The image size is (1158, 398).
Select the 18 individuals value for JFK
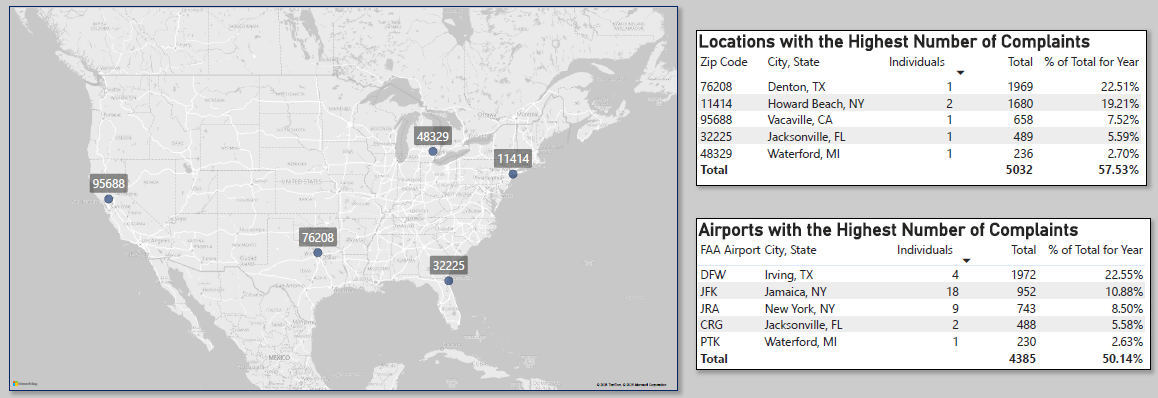pyautogui.click(x=952, y=292)
